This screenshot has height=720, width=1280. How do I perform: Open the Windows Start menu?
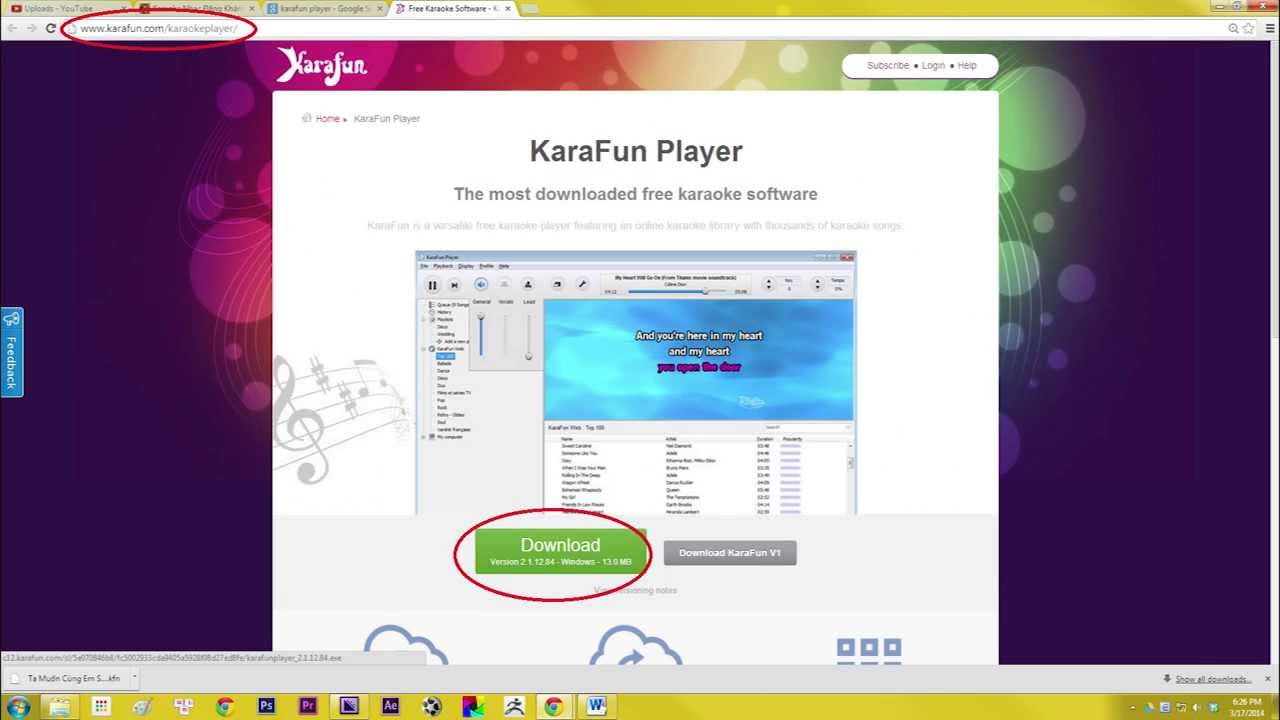point(18,706)
